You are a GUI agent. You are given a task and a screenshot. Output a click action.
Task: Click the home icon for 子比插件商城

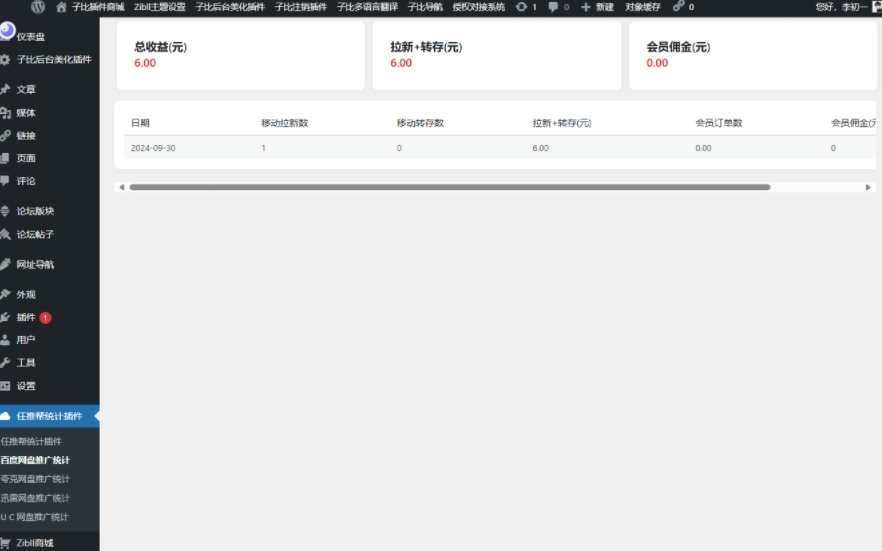(x=61, y=7)
